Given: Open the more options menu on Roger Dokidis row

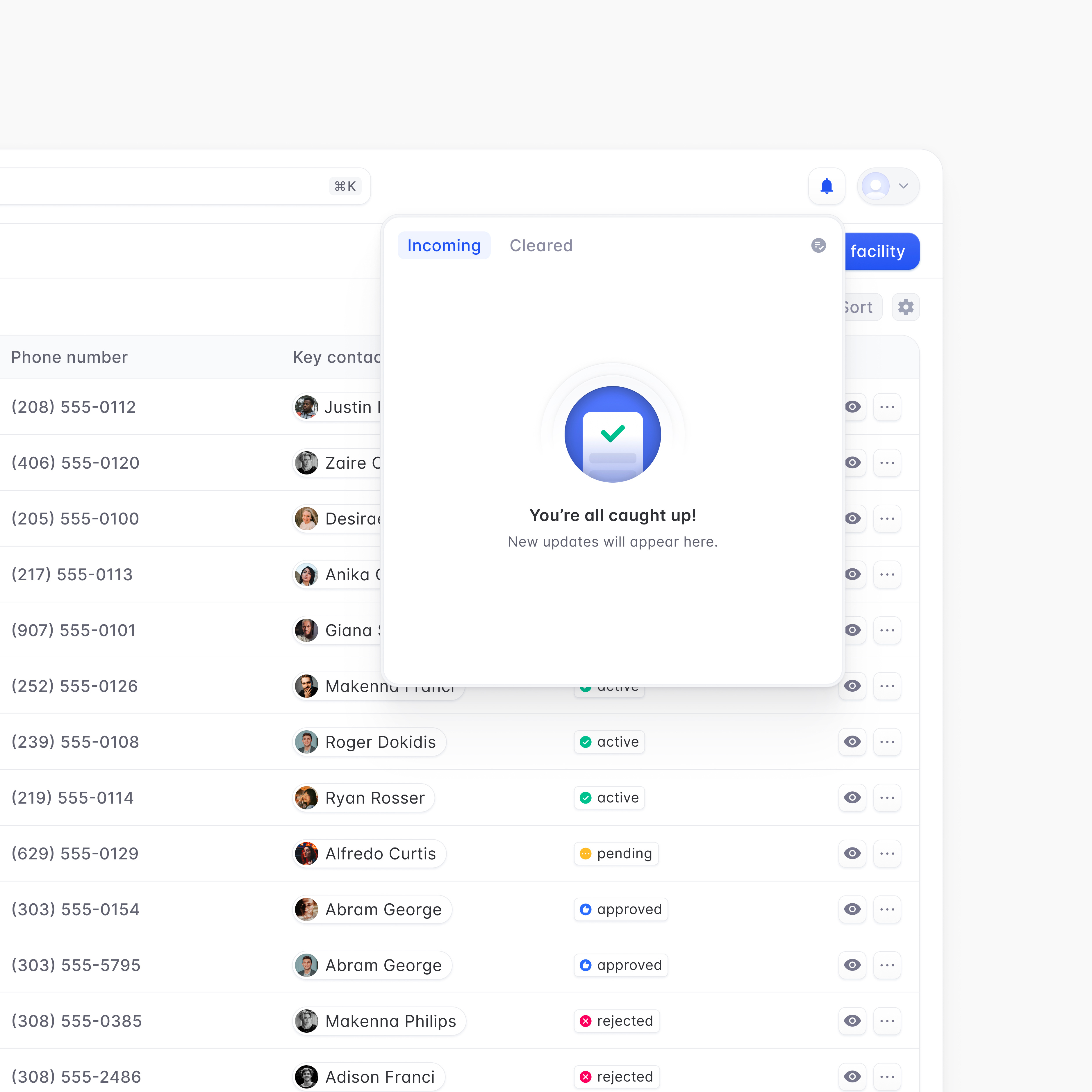Looking at the screenshot, I should (887, 742).
